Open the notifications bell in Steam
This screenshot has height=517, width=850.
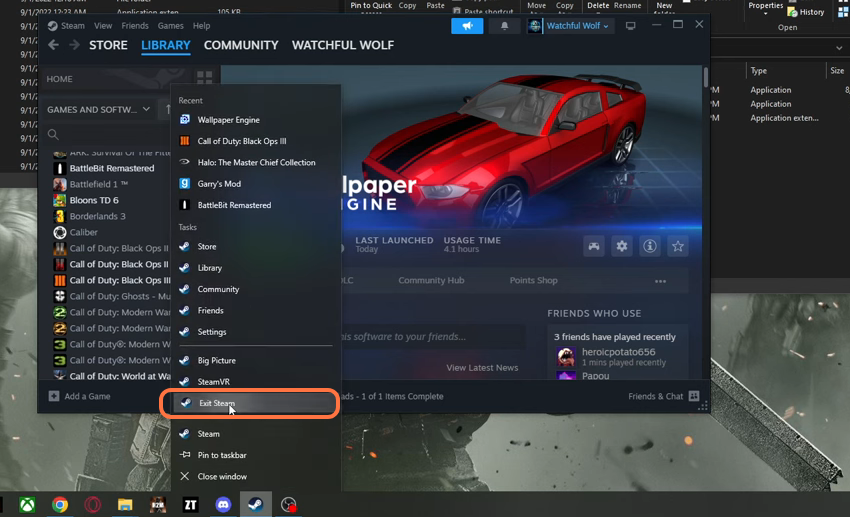[x=504, y=25]
